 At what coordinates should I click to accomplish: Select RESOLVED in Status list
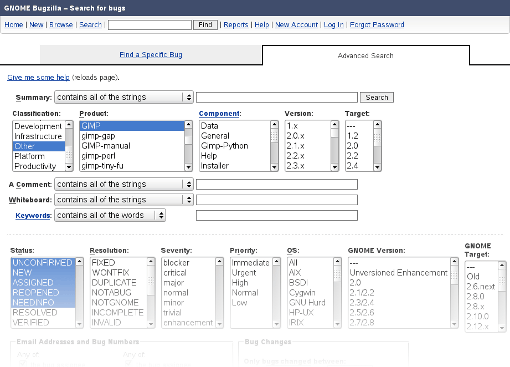click(43, 313)
